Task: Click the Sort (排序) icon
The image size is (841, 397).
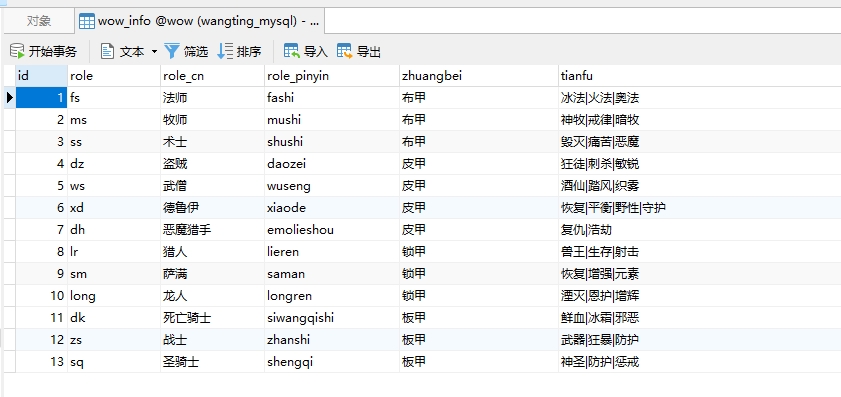Action: coord(225,51)
